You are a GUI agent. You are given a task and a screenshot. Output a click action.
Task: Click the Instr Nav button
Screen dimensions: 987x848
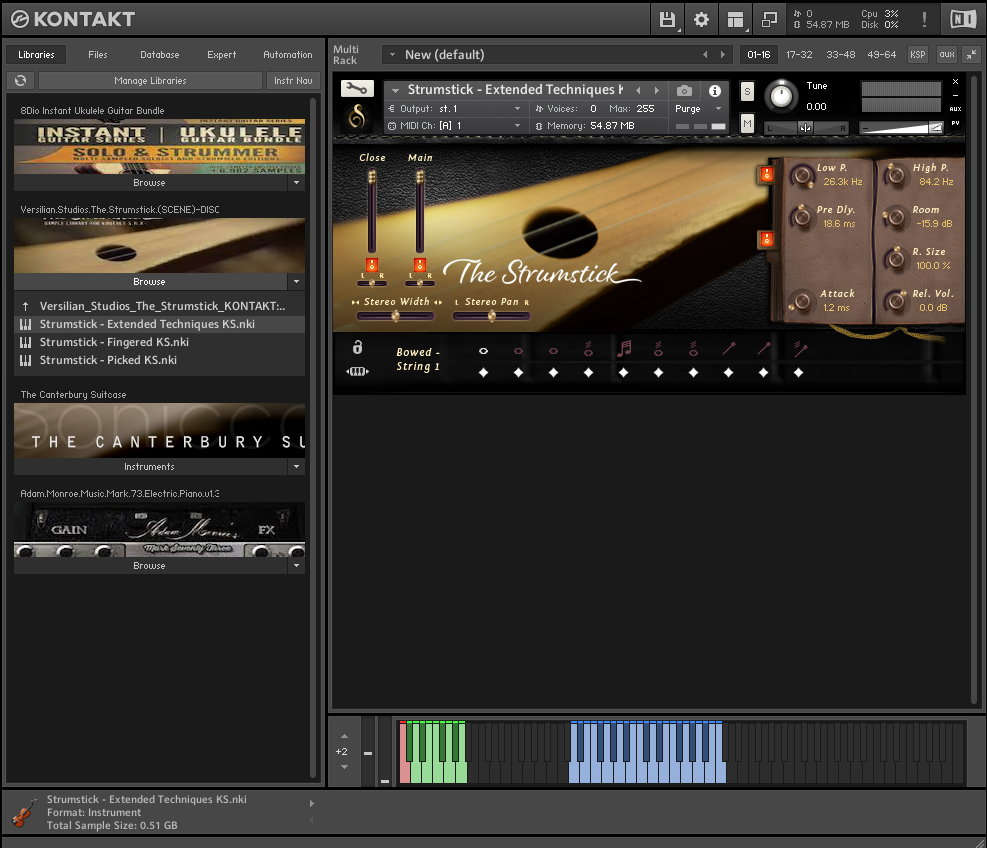click(293, 81)
